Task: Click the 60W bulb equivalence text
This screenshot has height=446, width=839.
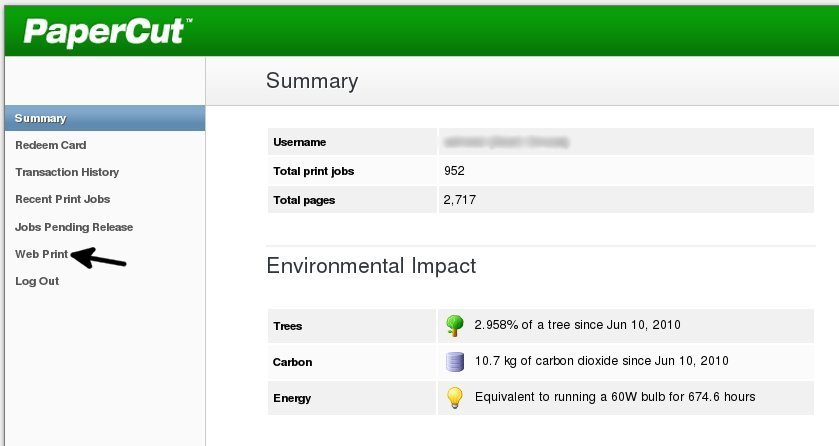Action: (x=615, y=397)
